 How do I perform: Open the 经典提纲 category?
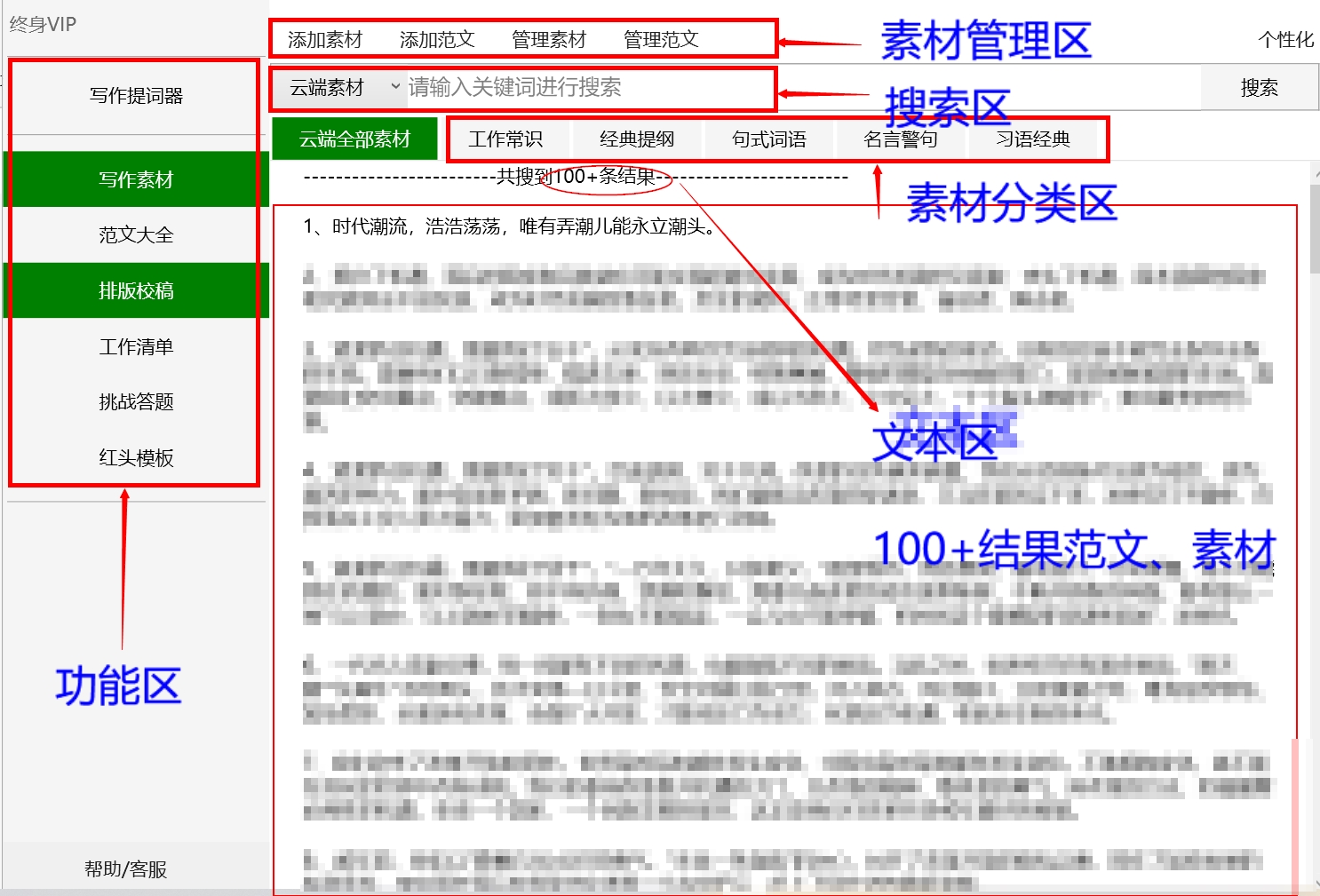coord(637,139)
